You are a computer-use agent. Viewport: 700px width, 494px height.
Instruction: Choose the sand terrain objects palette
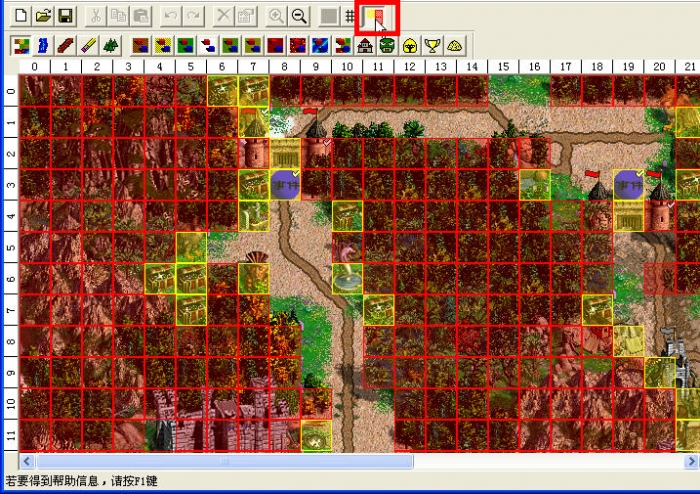(x=163, y=45)
